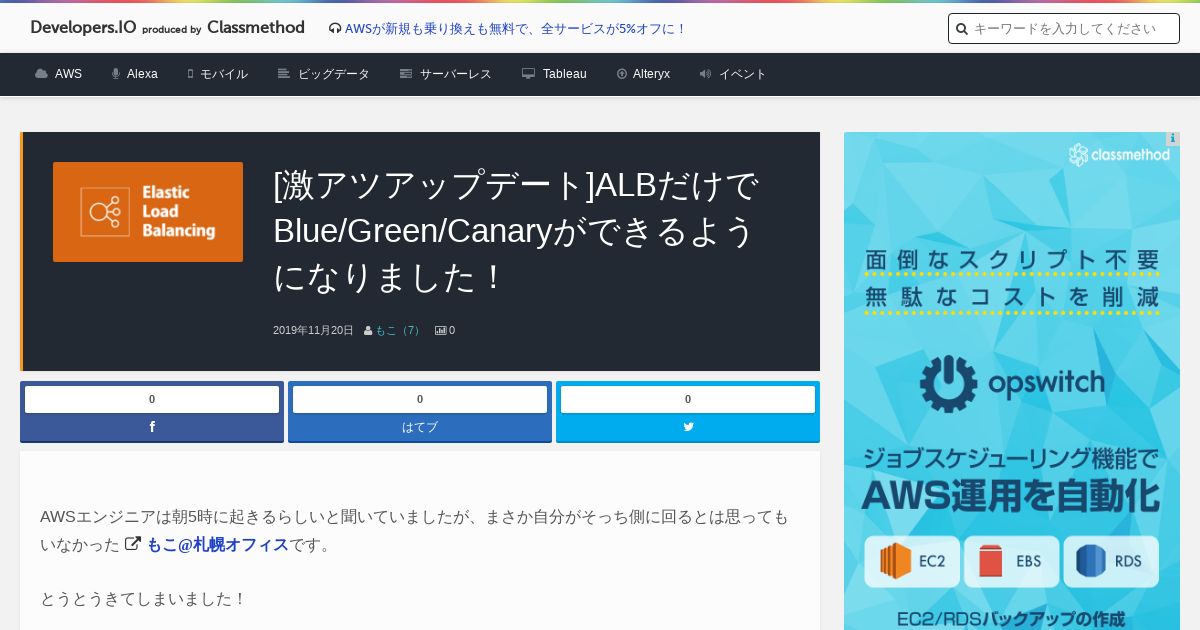Click the microphone icon beside Alexa
1200x630 pixels.
point(116,74)
